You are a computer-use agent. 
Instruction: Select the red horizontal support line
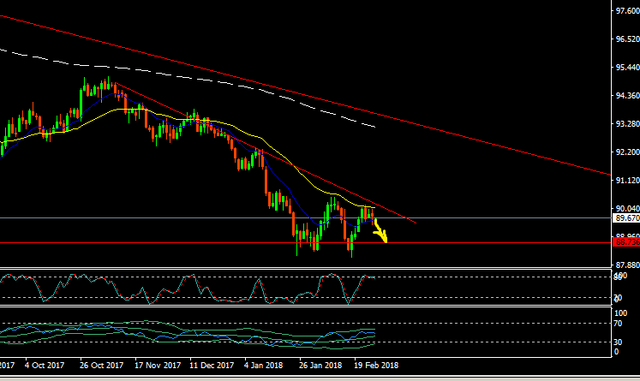(306, 243)
